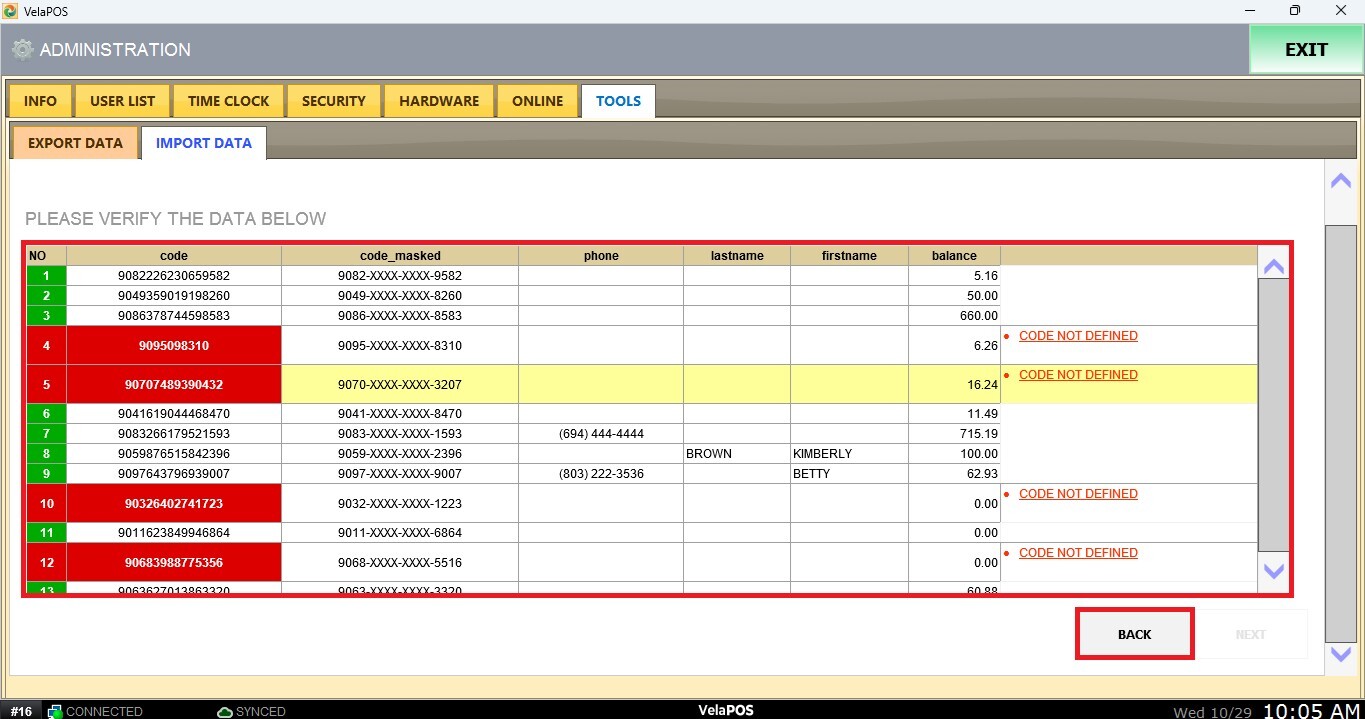The height and width of the screenshot is (719, 1365).
Task: Go to the SECURITY tab
Action: click(x=333, y=101)
